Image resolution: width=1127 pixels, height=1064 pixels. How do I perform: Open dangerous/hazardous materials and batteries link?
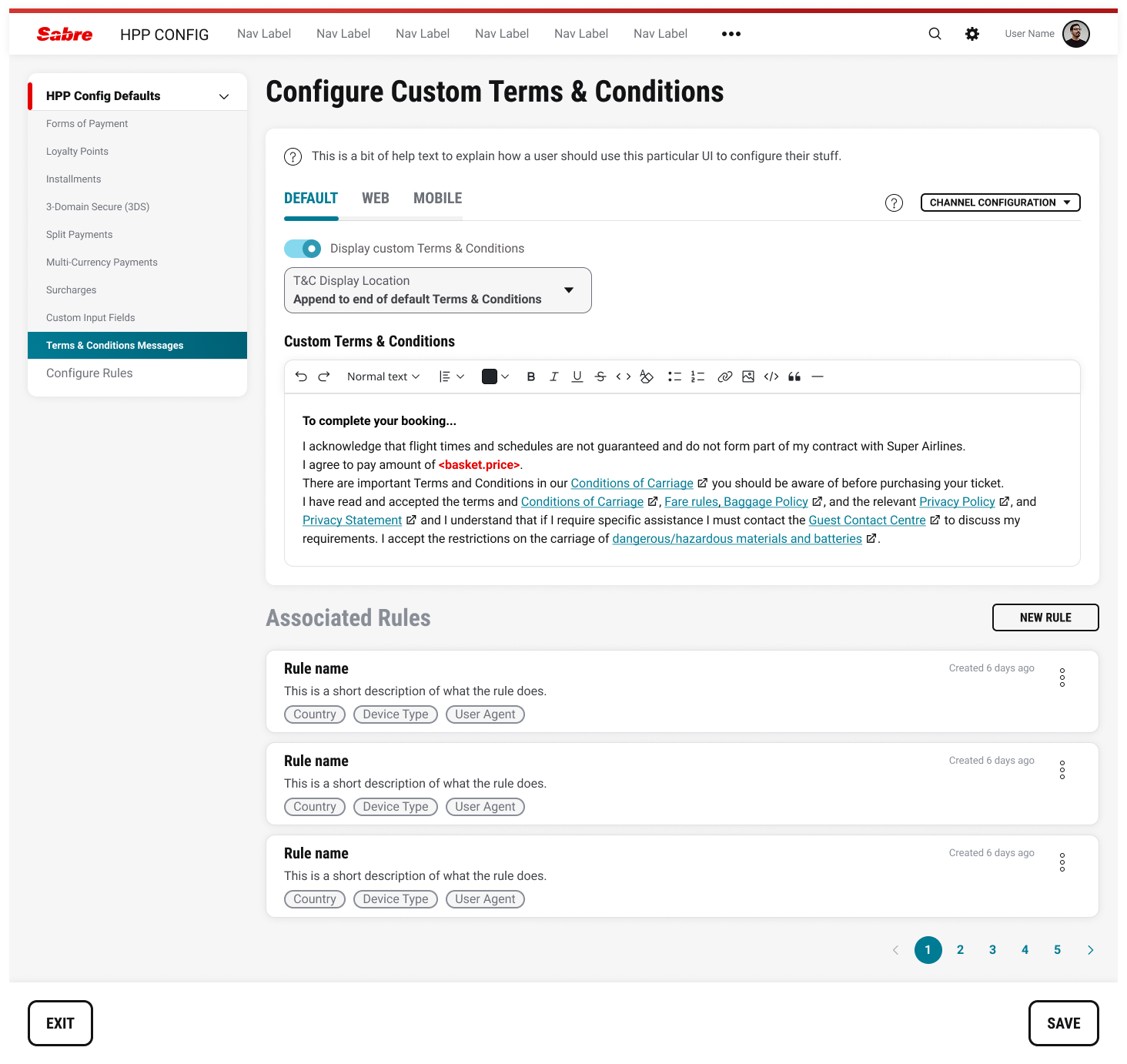(x=737, y=539)
